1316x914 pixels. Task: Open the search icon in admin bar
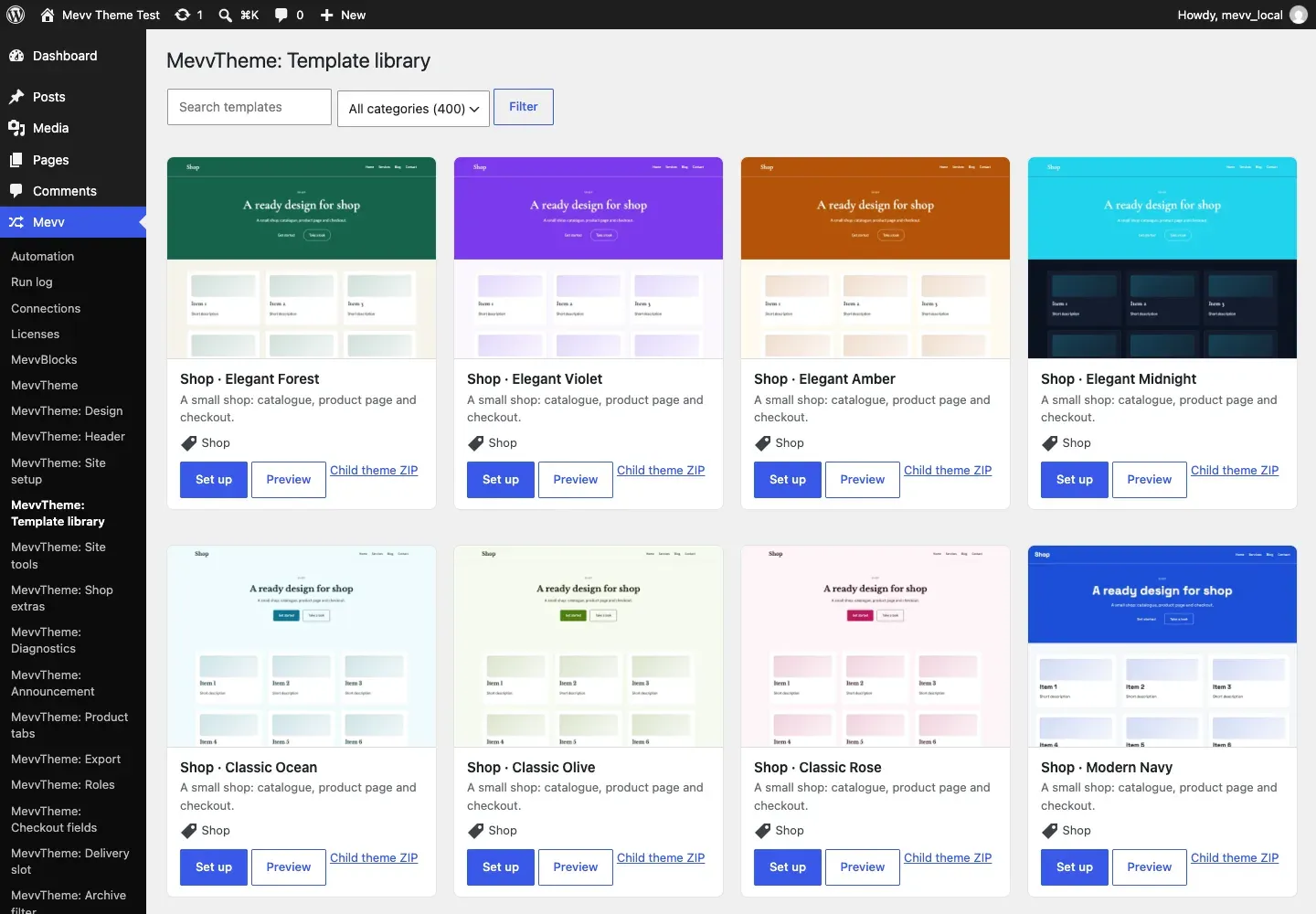pos(225,15)
